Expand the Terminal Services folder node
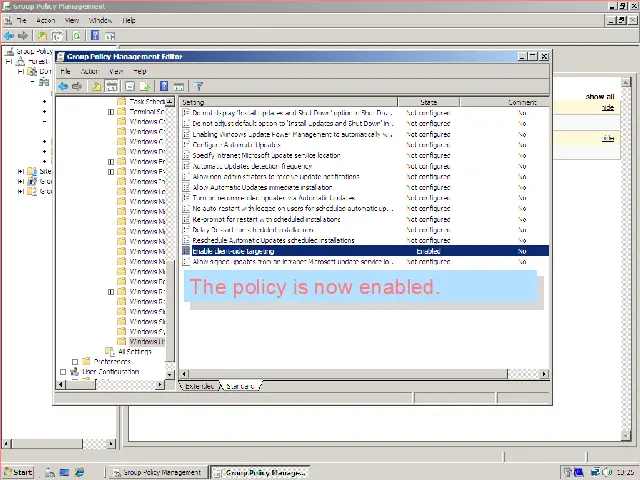The width and height of the screenshot is (640, 480). 111,111
